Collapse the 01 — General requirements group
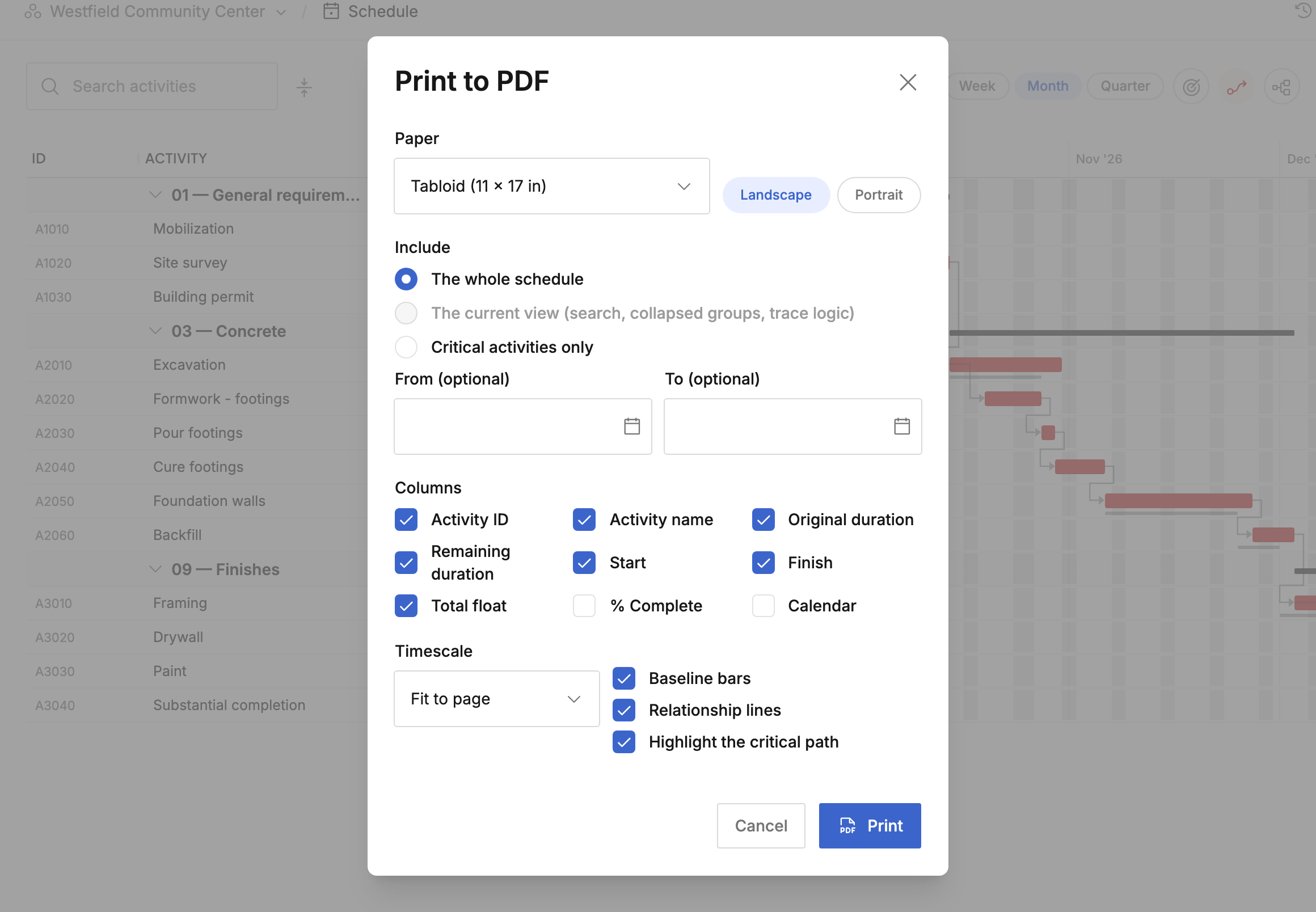 (155, 195)
